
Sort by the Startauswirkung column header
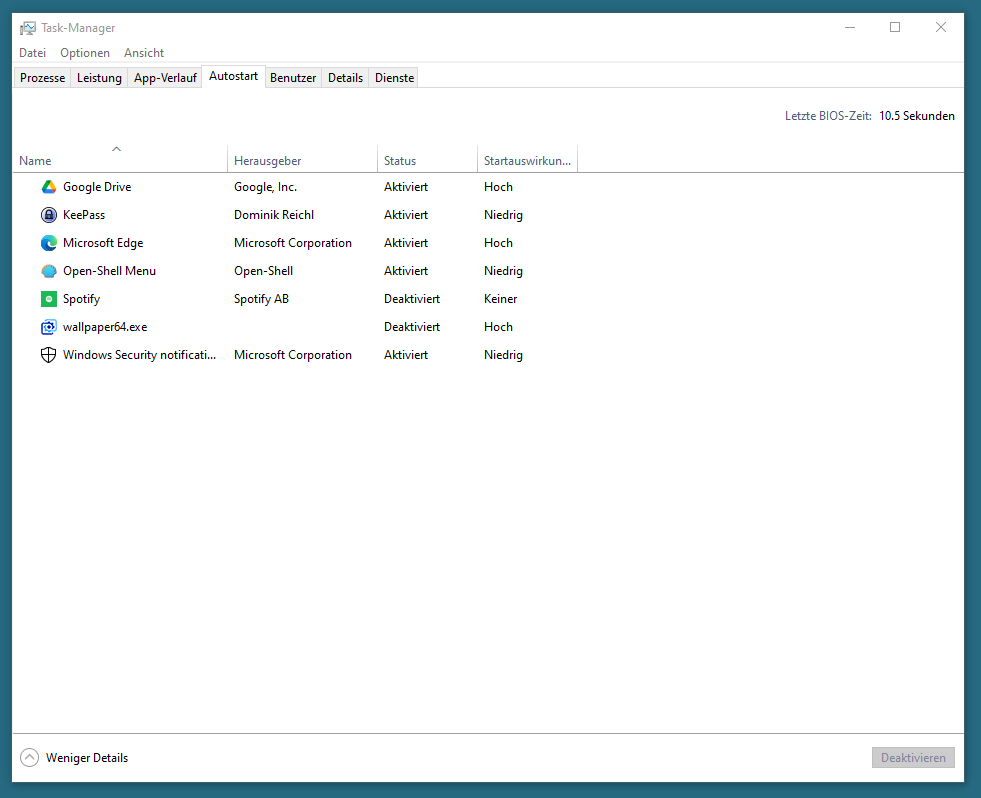pyautogui.click(x=527, y=161)
